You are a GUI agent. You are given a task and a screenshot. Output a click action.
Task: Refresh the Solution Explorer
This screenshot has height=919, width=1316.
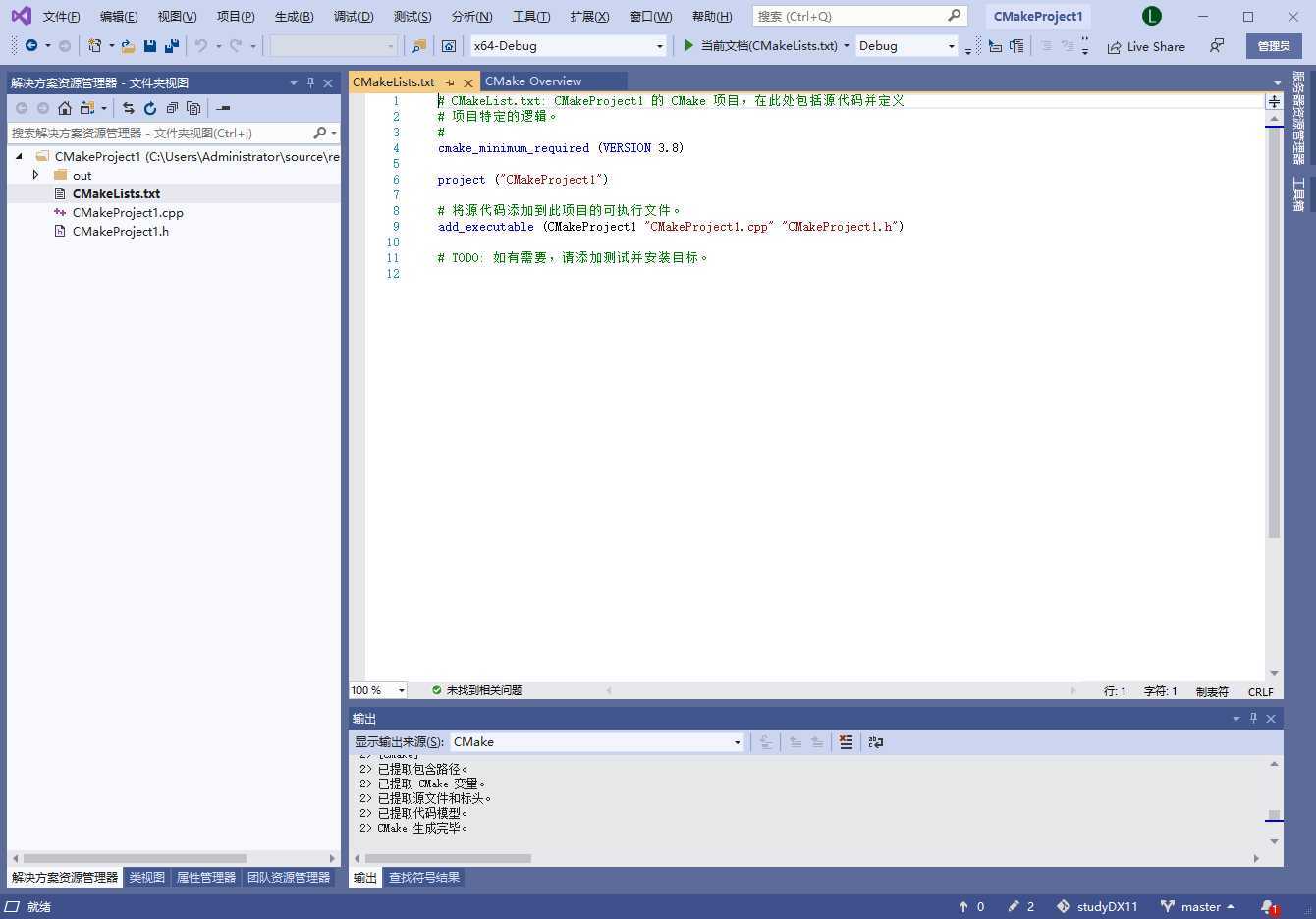[x=150, y=108]
